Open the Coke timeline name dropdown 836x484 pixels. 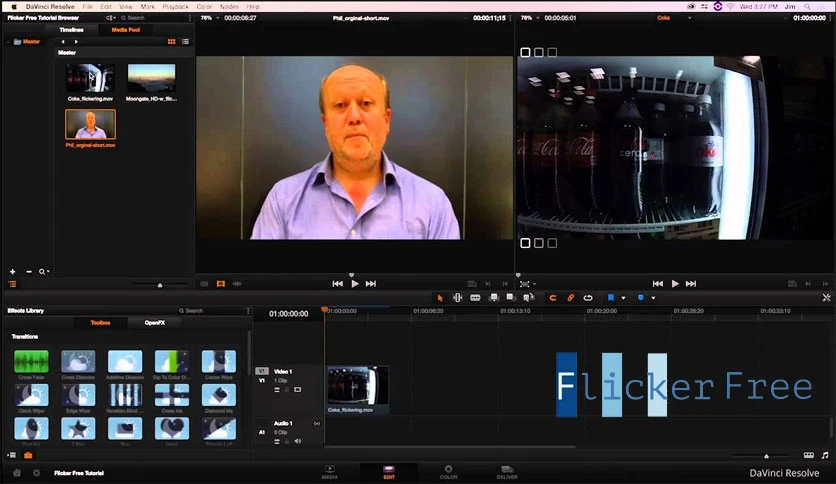pyautogui.click(x=689, y=18)
